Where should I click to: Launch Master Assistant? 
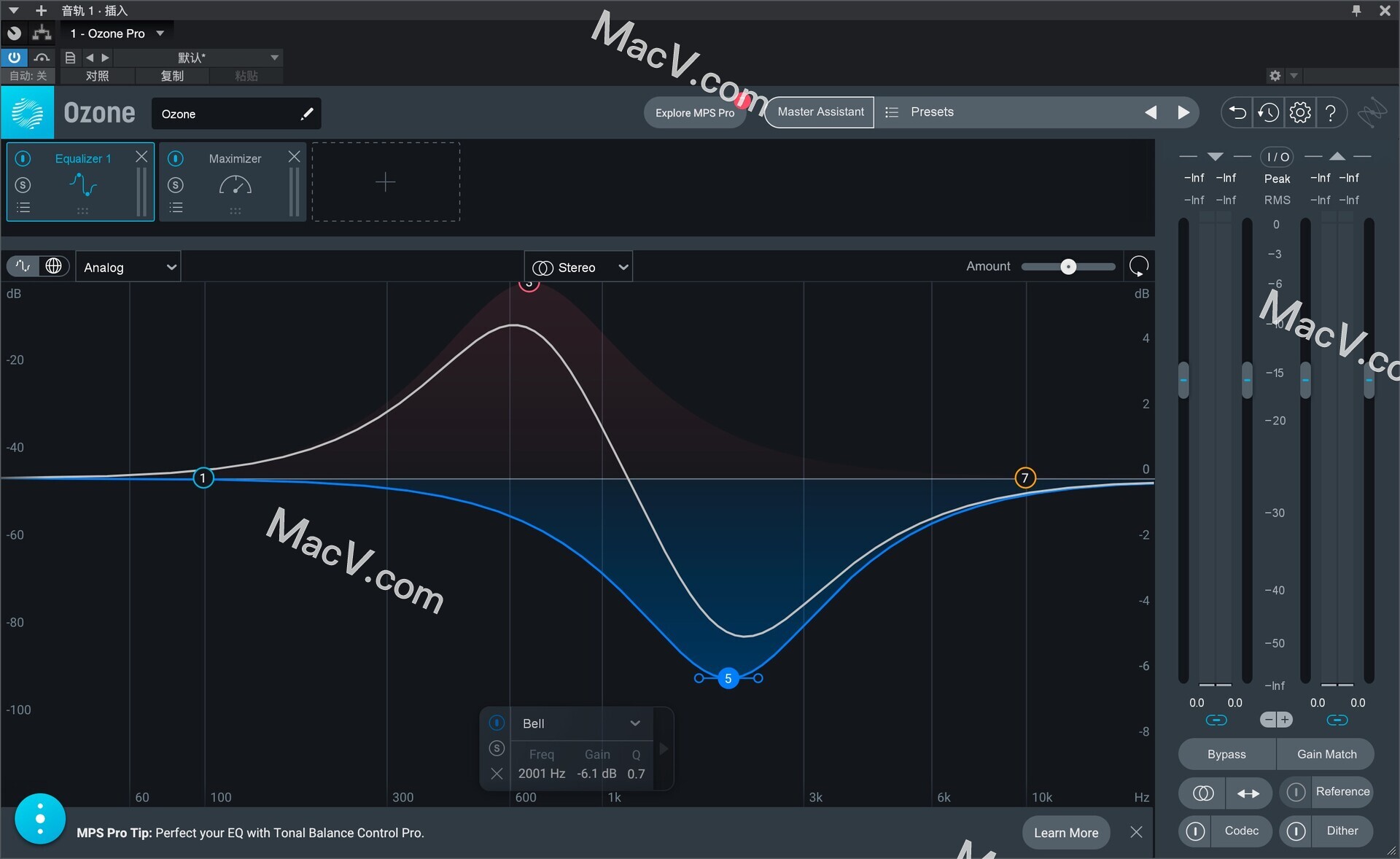click(820, 112)
